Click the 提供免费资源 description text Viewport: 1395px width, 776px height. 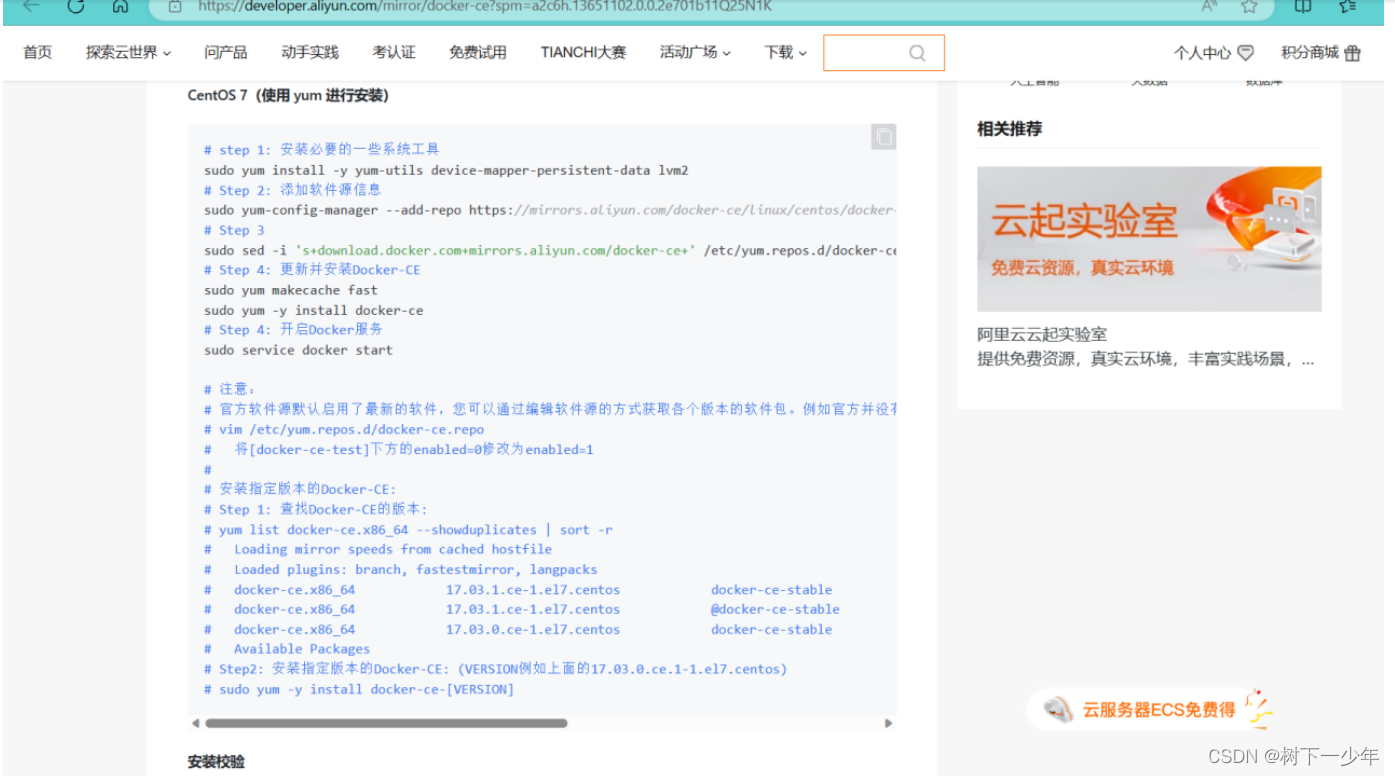coord(1146,359)
